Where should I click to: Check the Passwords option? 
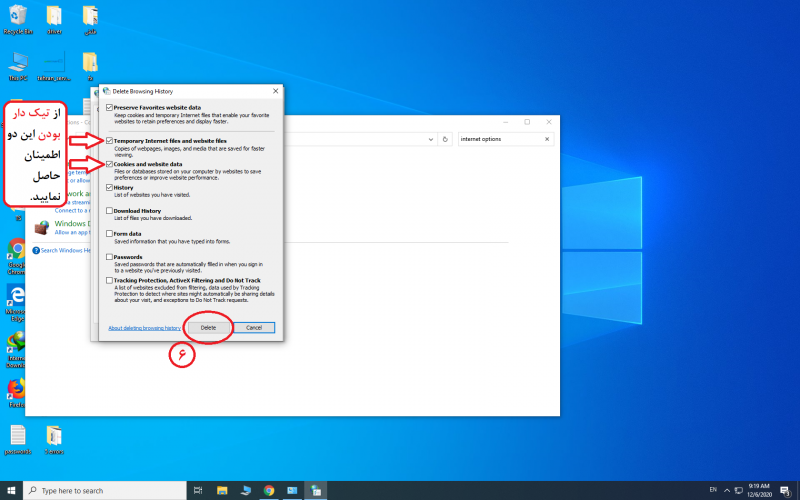tap(109, 257)
